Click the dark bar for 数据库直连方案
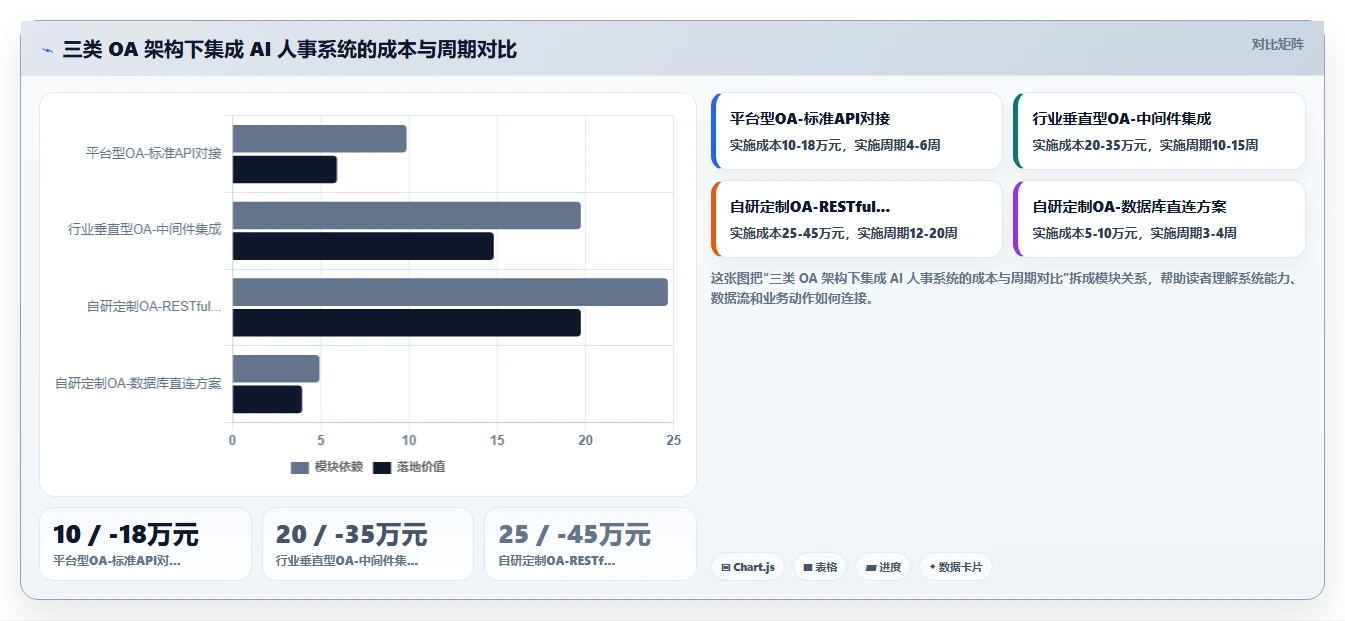Viewport: 1345px width, 621px height. 267,400
